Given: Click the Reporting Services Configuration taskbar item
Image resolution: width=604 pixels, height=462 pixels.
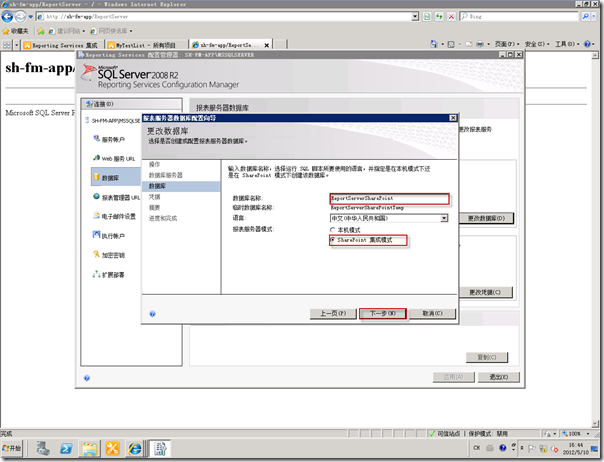Looking at the screenshot, I should point(160,449).
